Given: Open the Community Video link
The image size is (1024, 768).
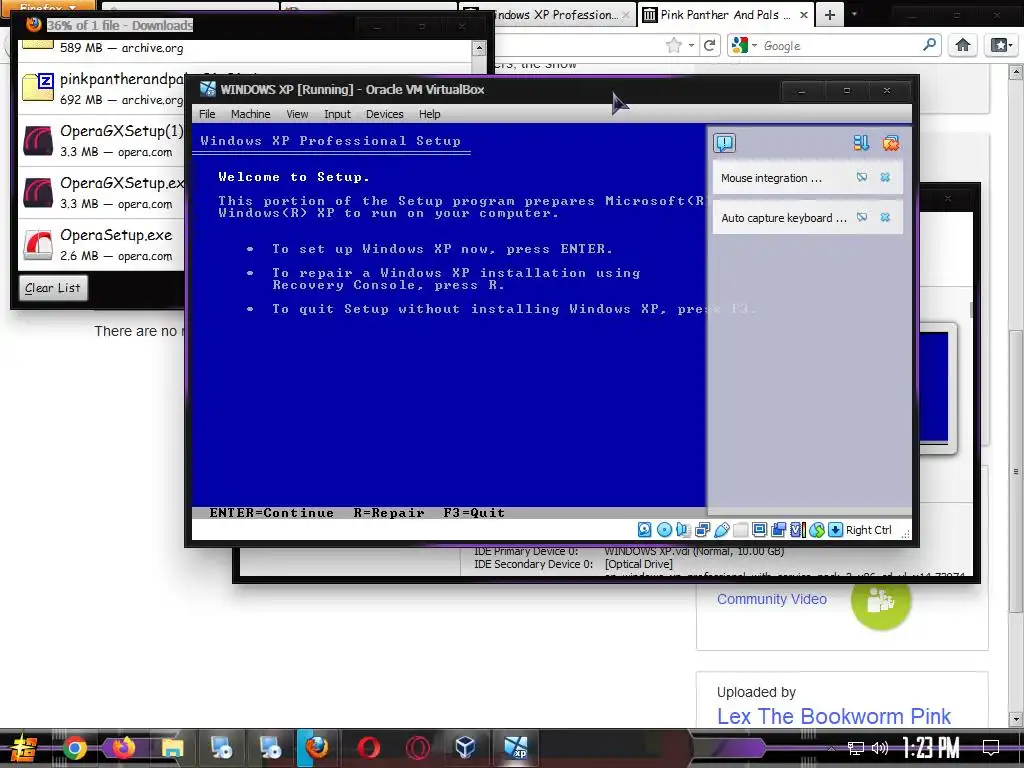Looking at the screenshot, I should [772, 599].
